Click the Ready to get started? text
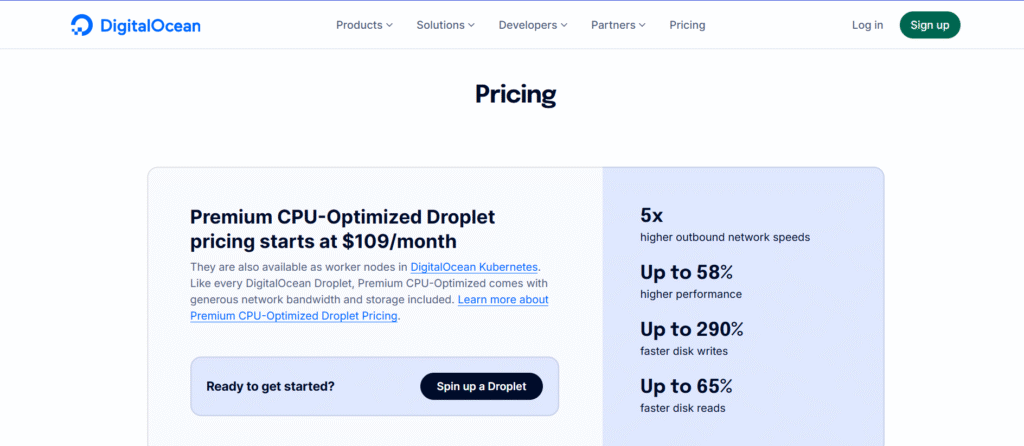 270,387
